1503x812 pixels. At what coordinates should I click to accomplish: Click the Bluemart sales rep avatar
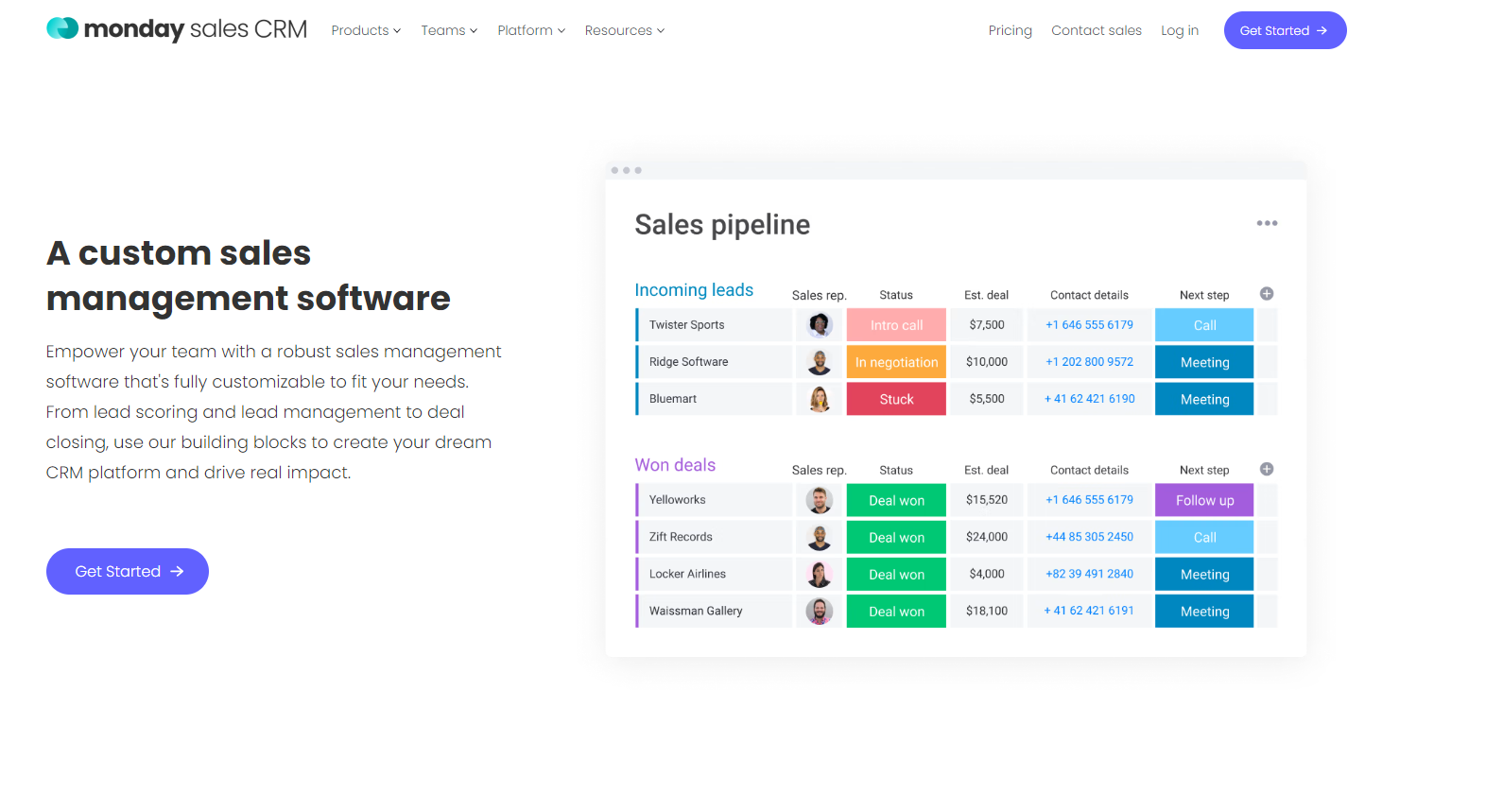pos(820,399)
